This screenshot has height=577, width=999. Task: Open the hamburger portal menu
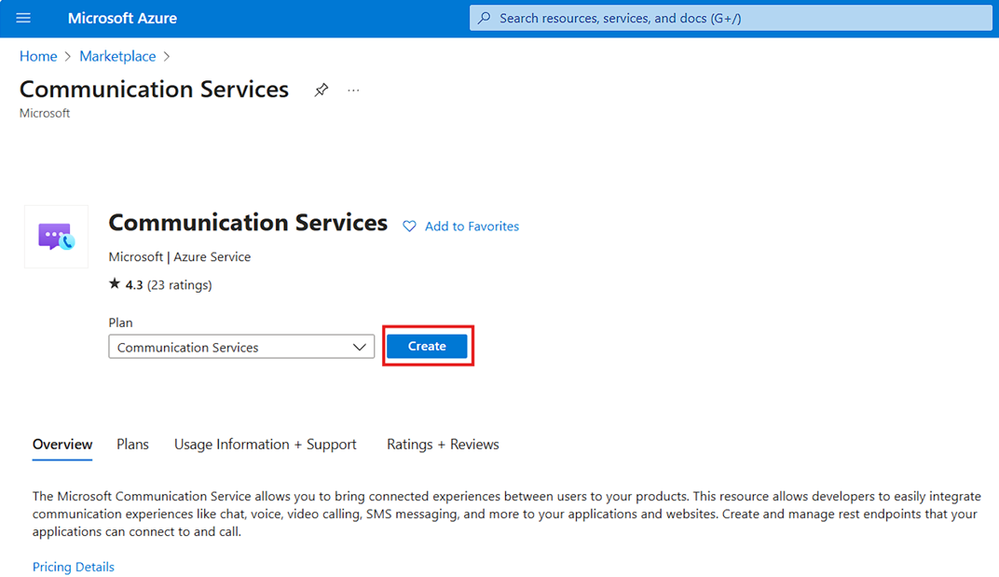(x=24, y=18)
